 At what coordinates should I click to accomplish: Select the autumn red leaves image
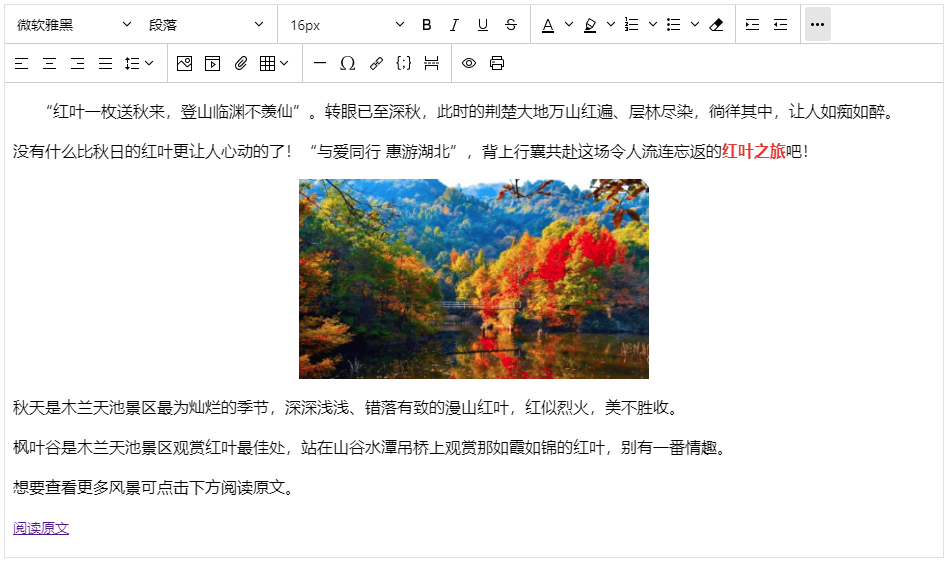pos(473,279)
